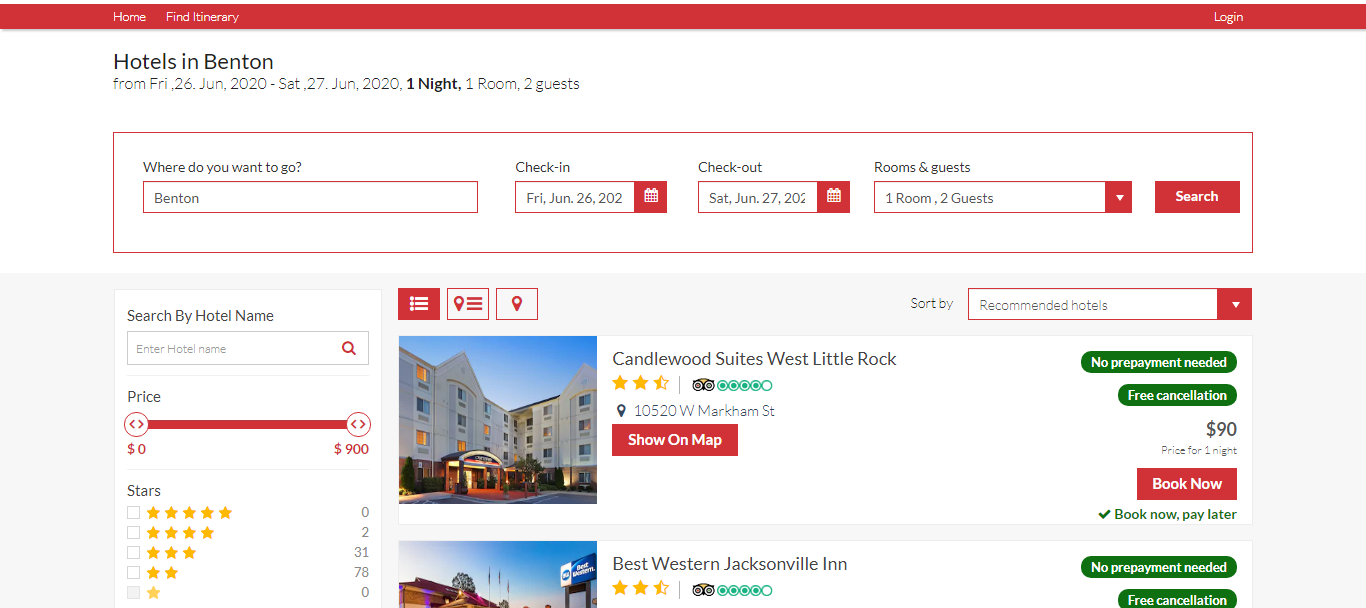The image size is (1366, 608).
Task: Open the Login page
Action: pyautogui.click(x=1228, y=17)
